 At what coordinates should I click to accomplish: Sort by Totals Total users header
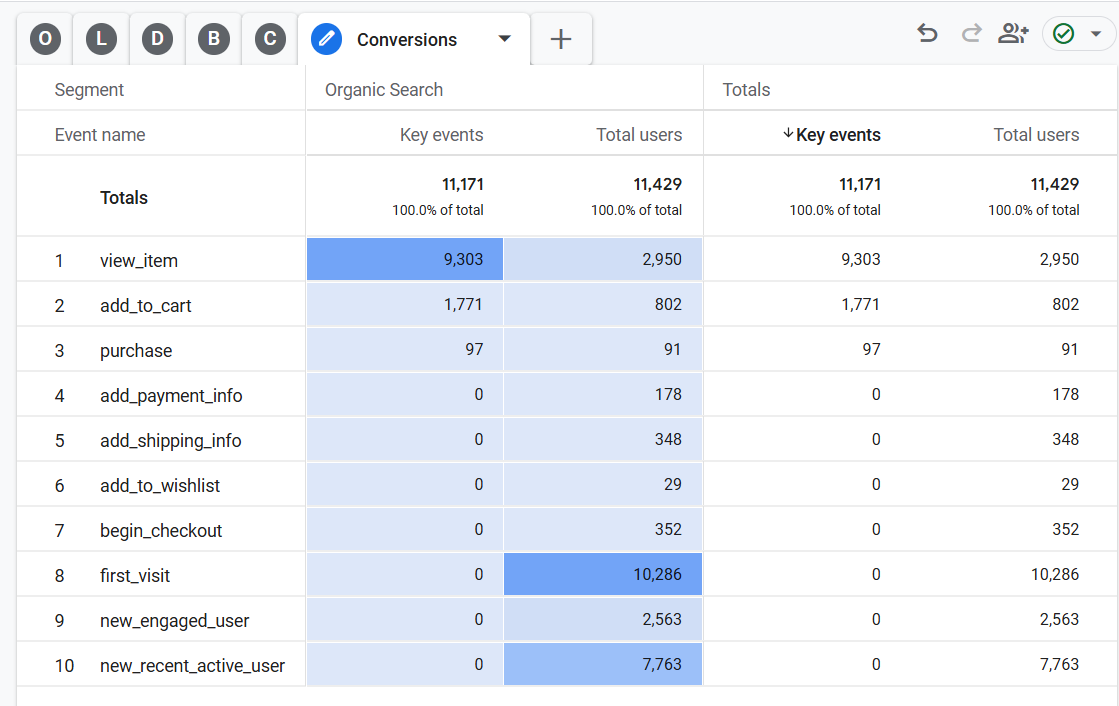(x=1036, y=135)
